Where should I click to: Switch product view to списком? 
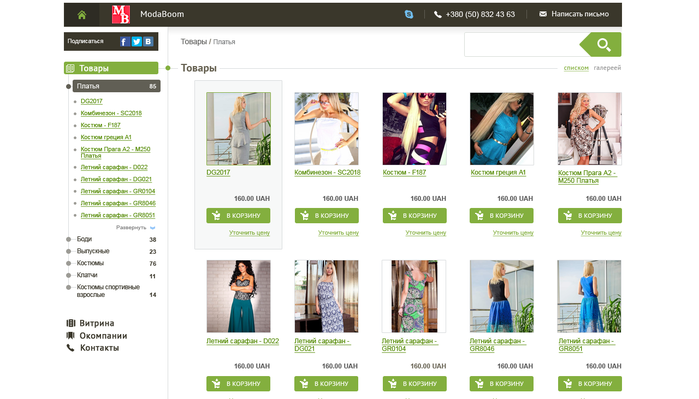[576, 68]
